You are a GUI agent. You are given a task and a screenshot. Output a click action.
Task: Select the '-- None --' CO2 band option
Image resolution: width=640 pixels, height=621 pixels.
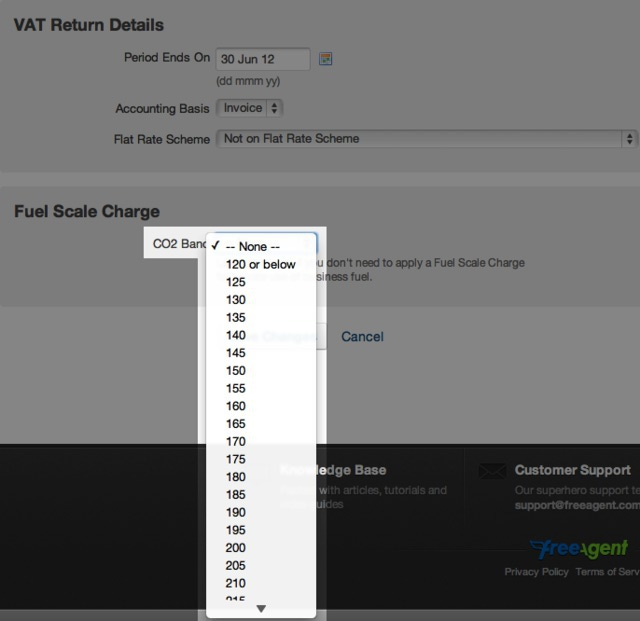252,246
